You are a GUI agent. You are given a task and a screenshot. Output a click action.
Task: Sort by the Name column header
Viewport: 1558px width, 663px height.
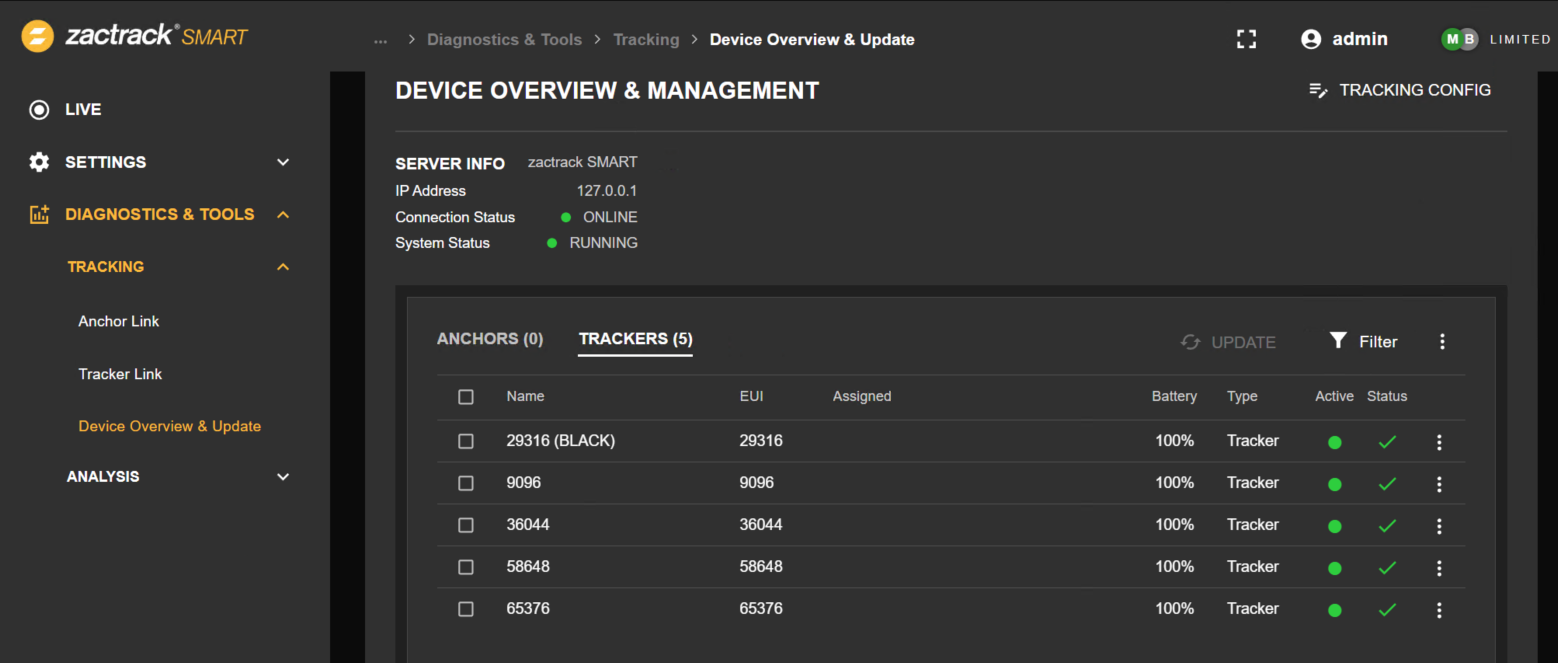pos(525,397)
